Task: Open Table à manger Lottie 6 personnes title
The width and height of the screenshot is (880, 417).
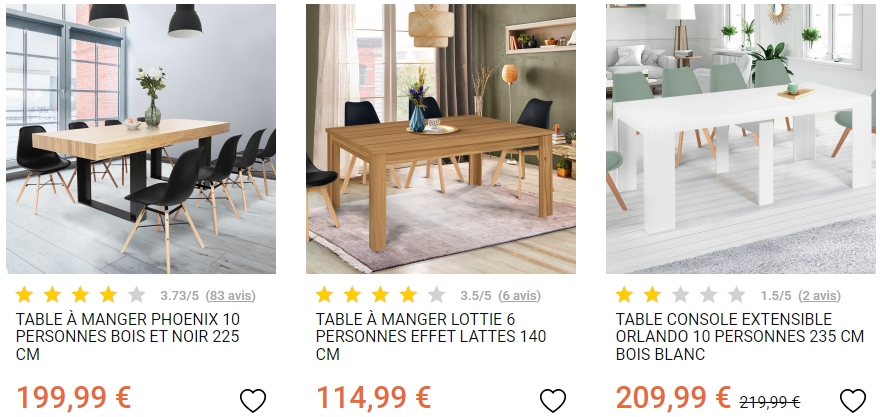Action: [x=430, y=337]
